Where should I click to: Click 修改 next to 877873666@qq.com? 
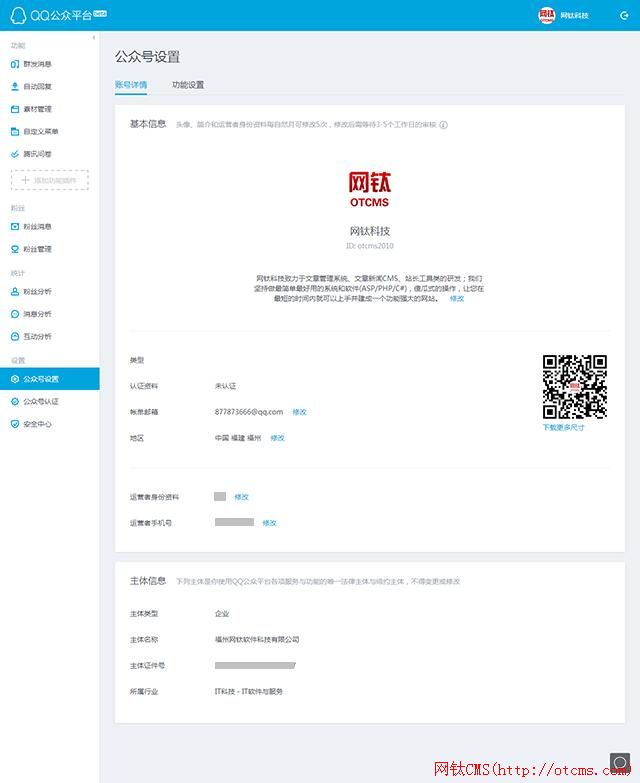(x=300, y=412)
